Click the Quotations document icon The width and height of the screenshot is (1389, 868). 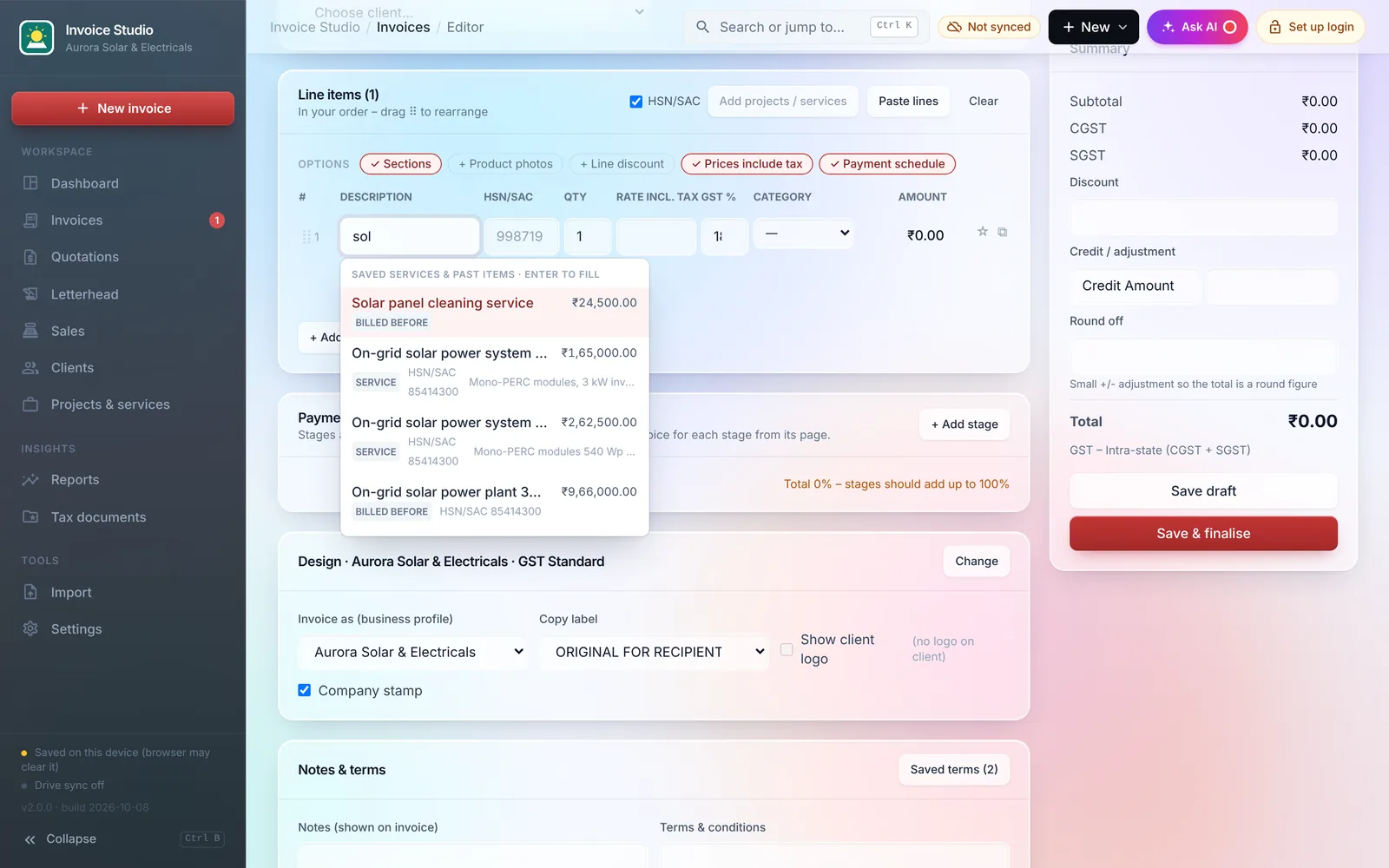(30, 257)
